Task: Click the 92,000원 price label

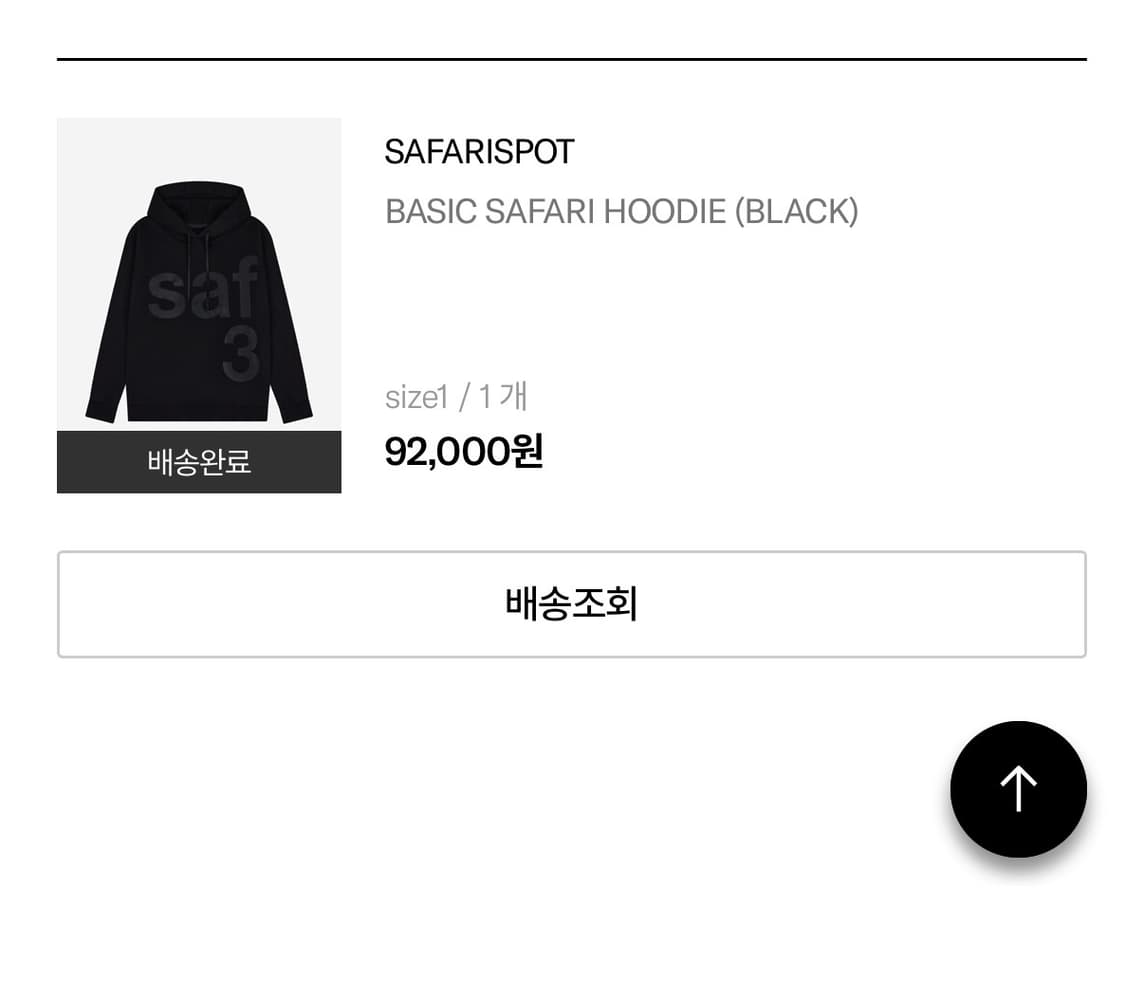Action: [463, 451]
